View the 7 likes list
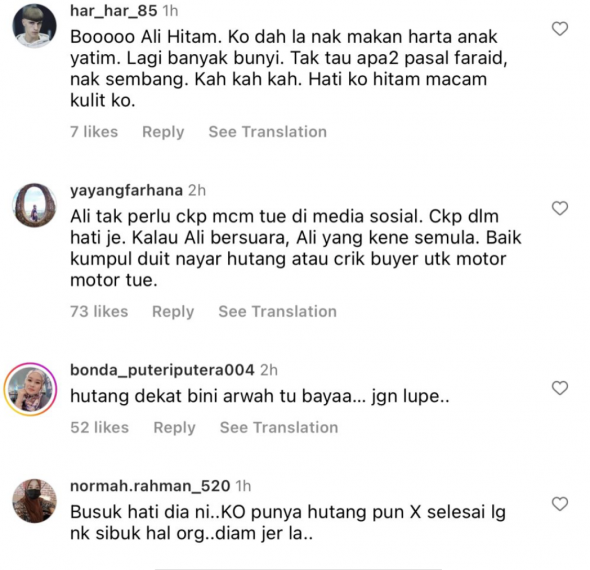This screenshot has height=570, width=590. coord(94,132)
